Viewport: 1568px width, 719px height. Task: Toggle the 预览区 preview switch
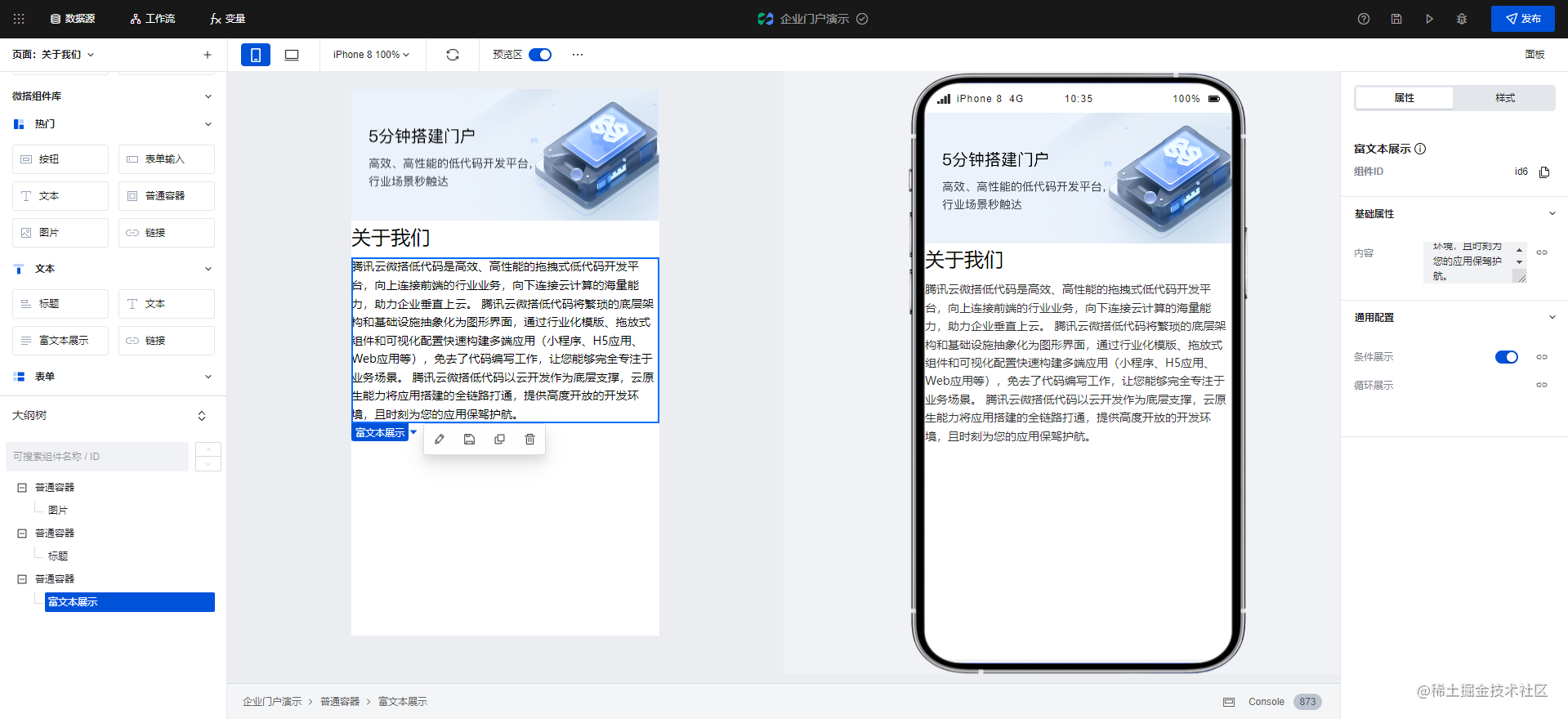pos(540,55)
